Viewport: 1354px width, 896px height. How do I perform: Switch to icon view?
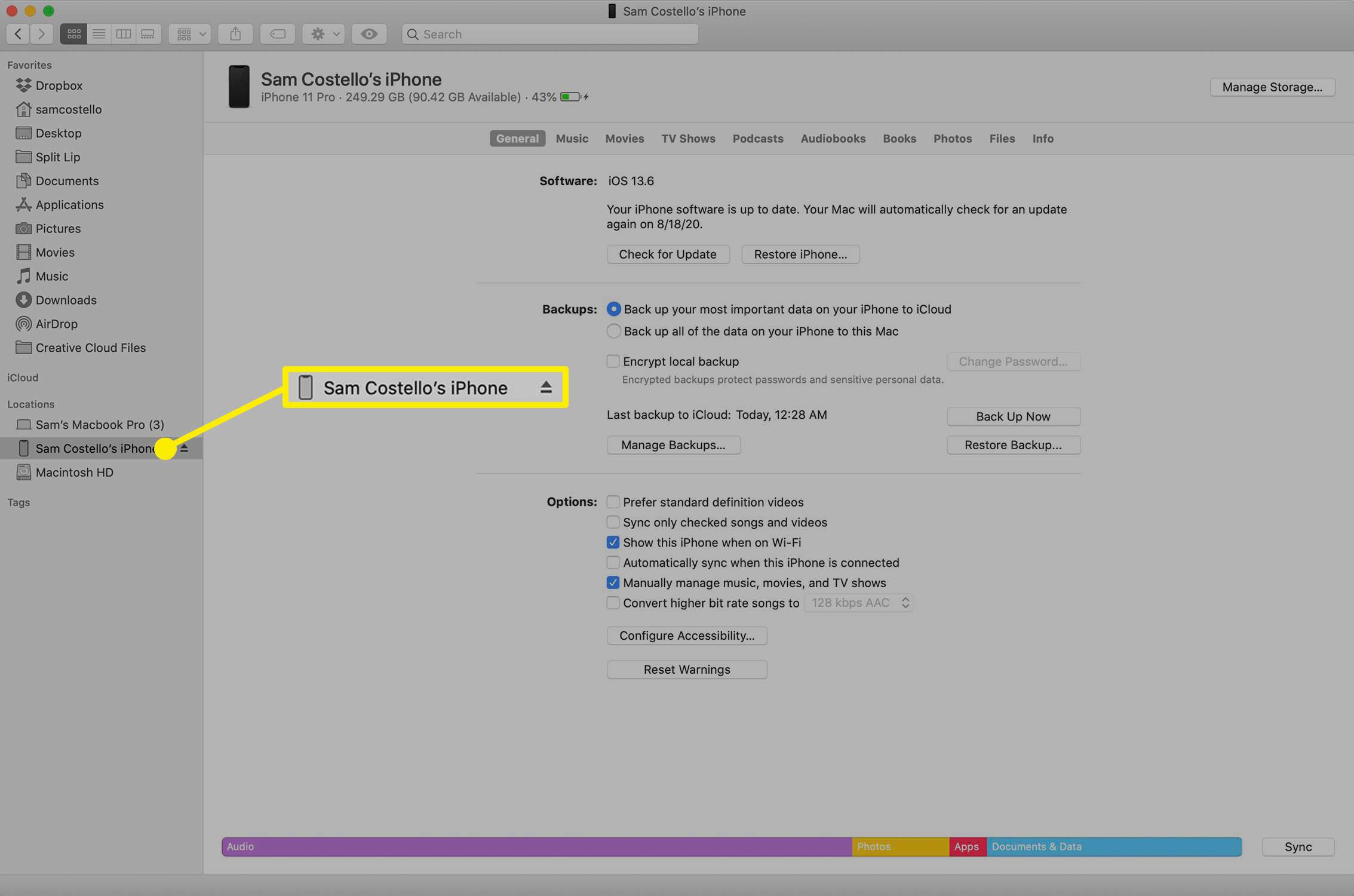tap(73, 34)
